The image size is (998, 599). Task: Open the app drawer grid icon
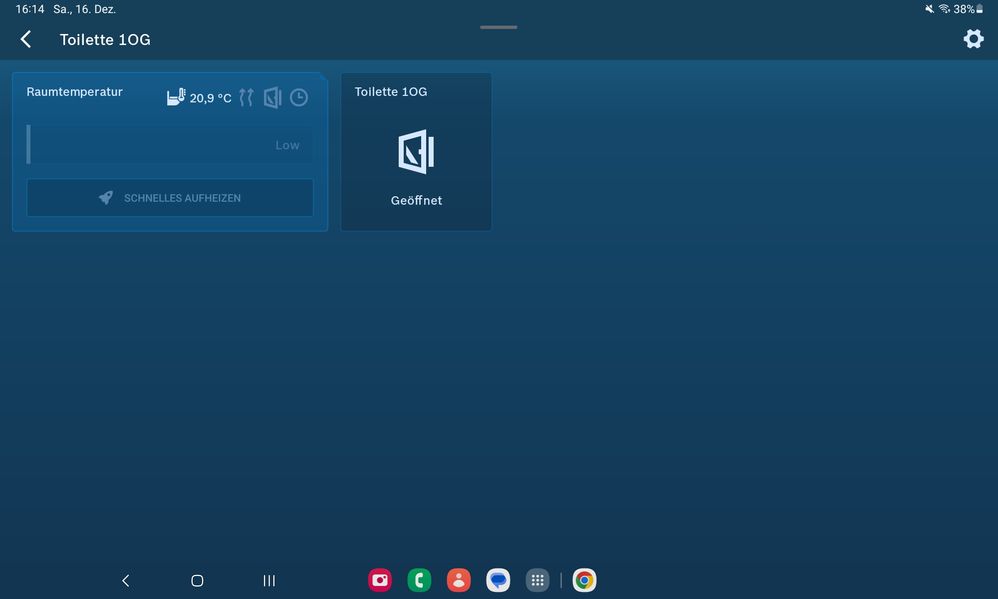(x=537, y=580)
